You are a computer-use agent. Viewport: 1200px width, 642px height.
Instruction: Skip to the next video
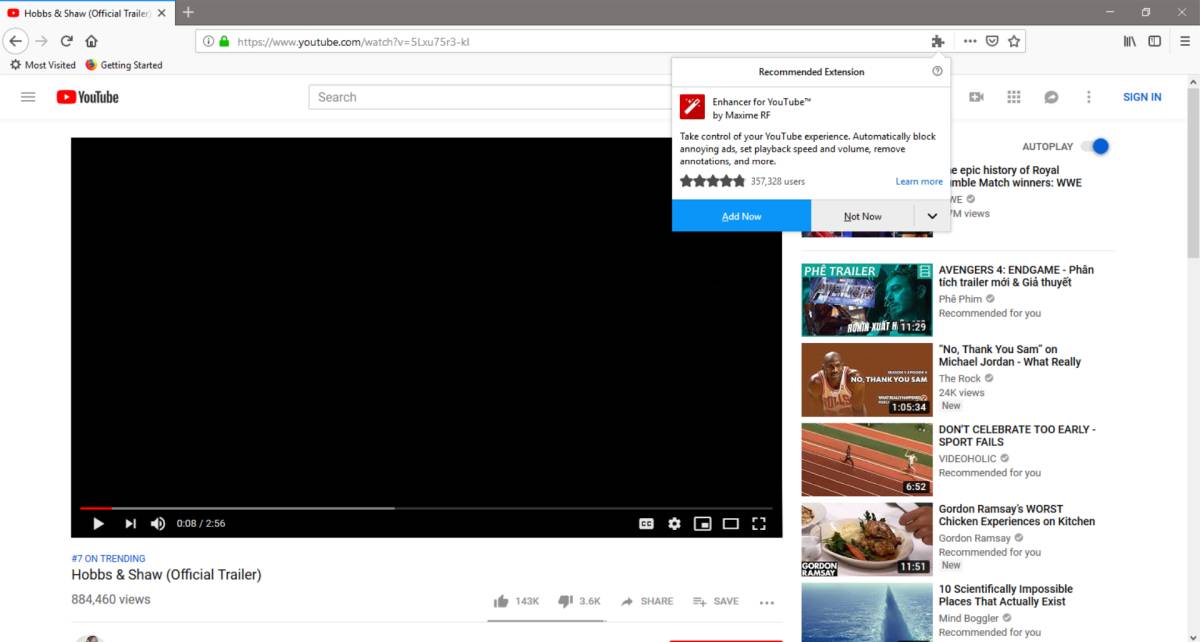[130, 523]
